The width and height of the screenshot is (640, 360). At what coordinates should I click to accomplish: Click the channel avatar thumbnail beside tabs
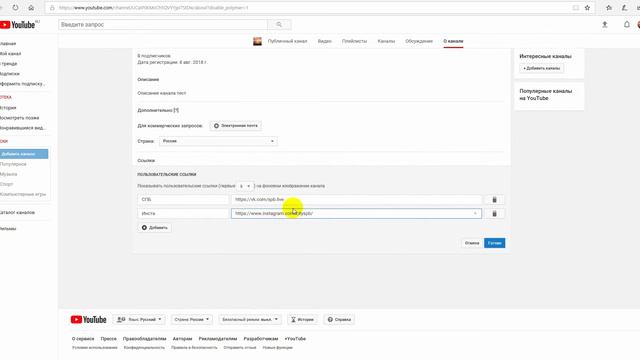click(257, 41)
